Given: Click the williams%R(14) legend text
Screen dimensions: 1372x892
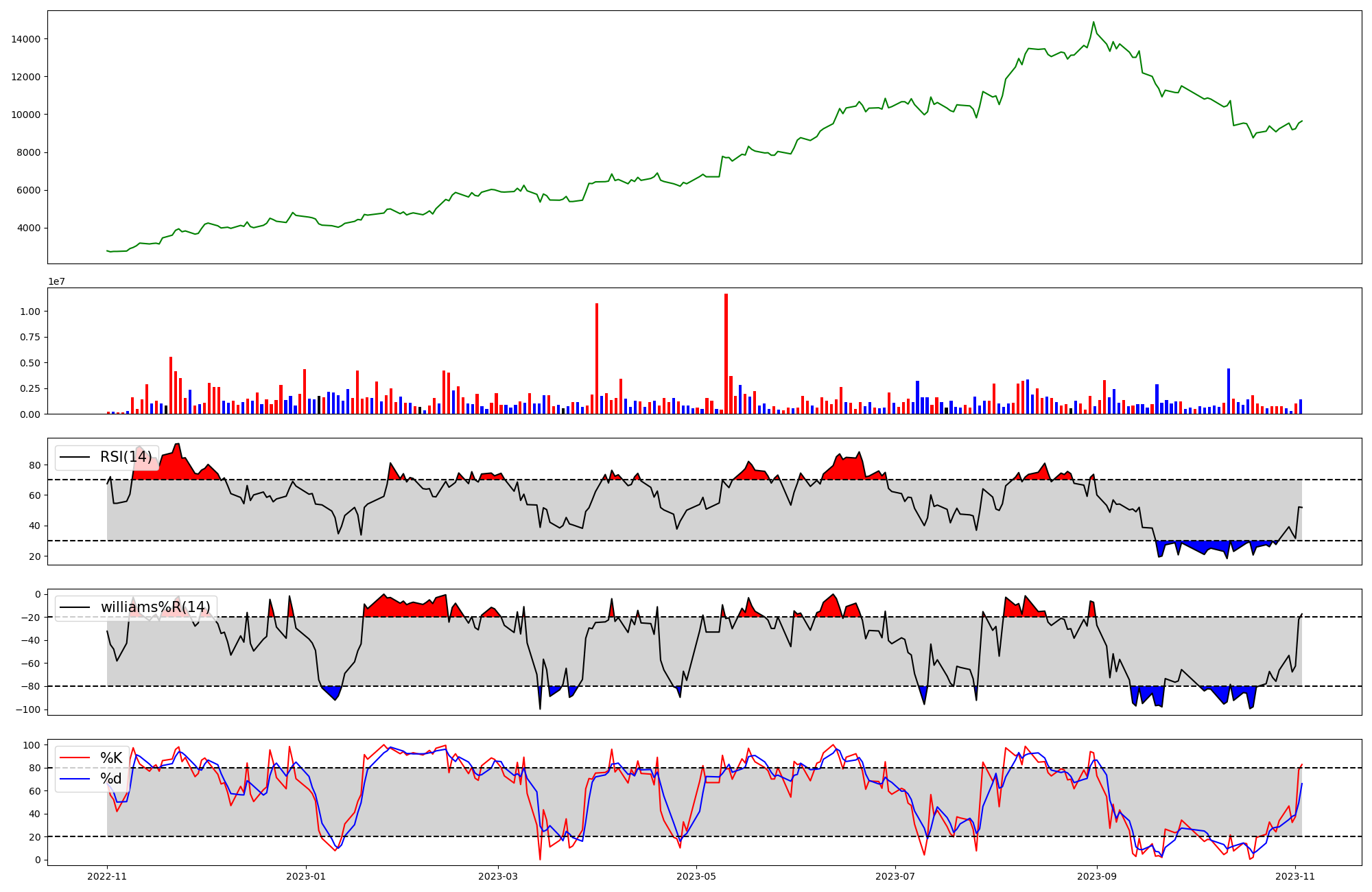Looking at the screenshot, I should coord(155,607).
